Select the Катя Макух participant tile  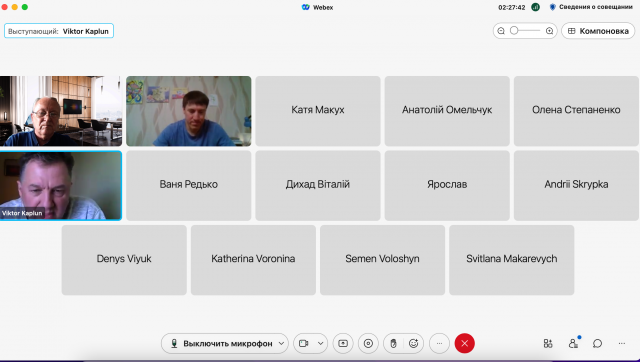point(318,111)
